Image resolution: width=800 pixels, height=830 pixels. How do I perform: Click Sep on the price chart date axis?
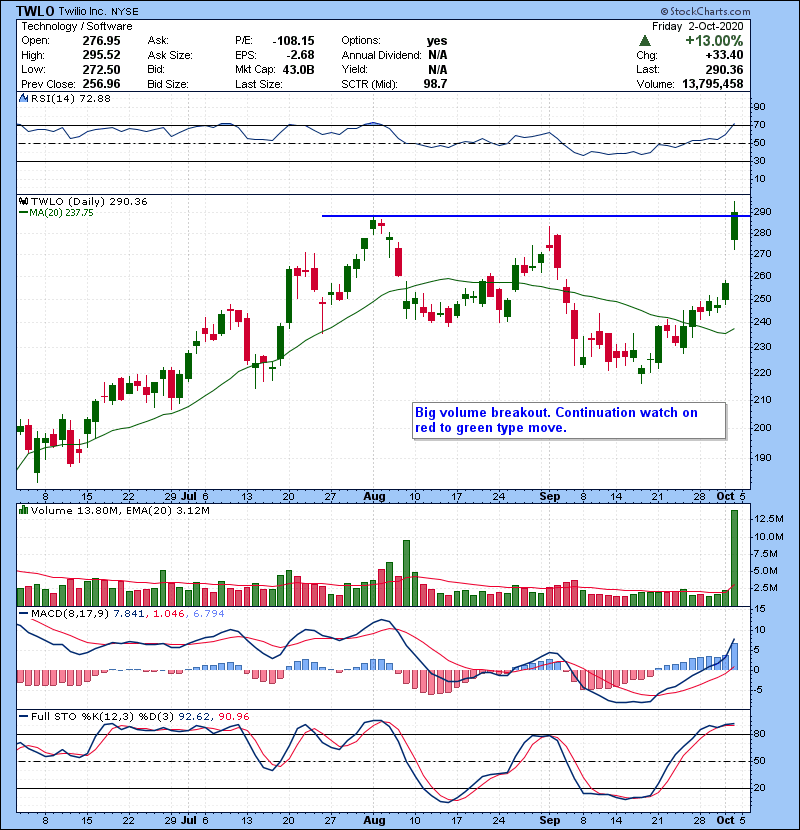tap(550, 497)
